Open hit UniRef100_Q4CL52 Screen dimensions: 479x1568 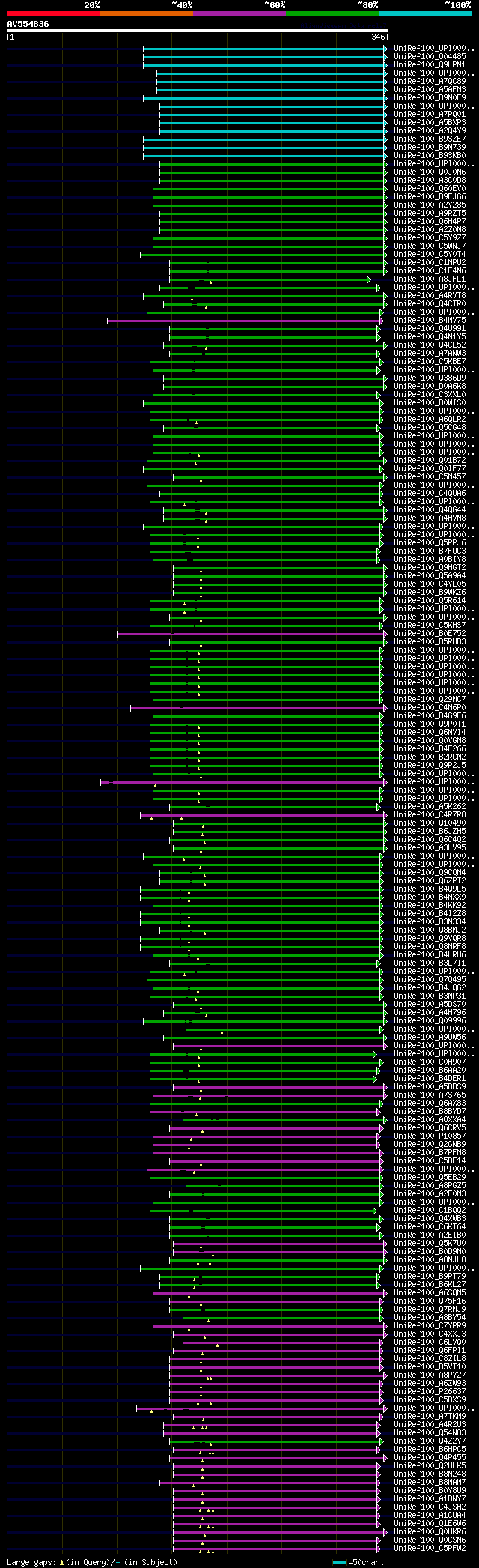(430, 345)
